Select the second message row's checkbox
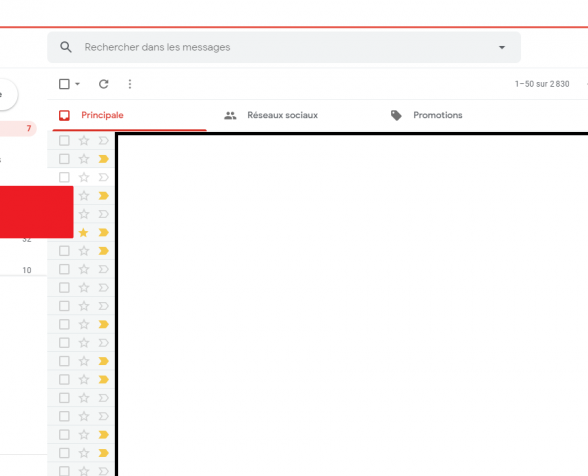Image resolution: width=588 pixels, height=476 pixels. 64,159
